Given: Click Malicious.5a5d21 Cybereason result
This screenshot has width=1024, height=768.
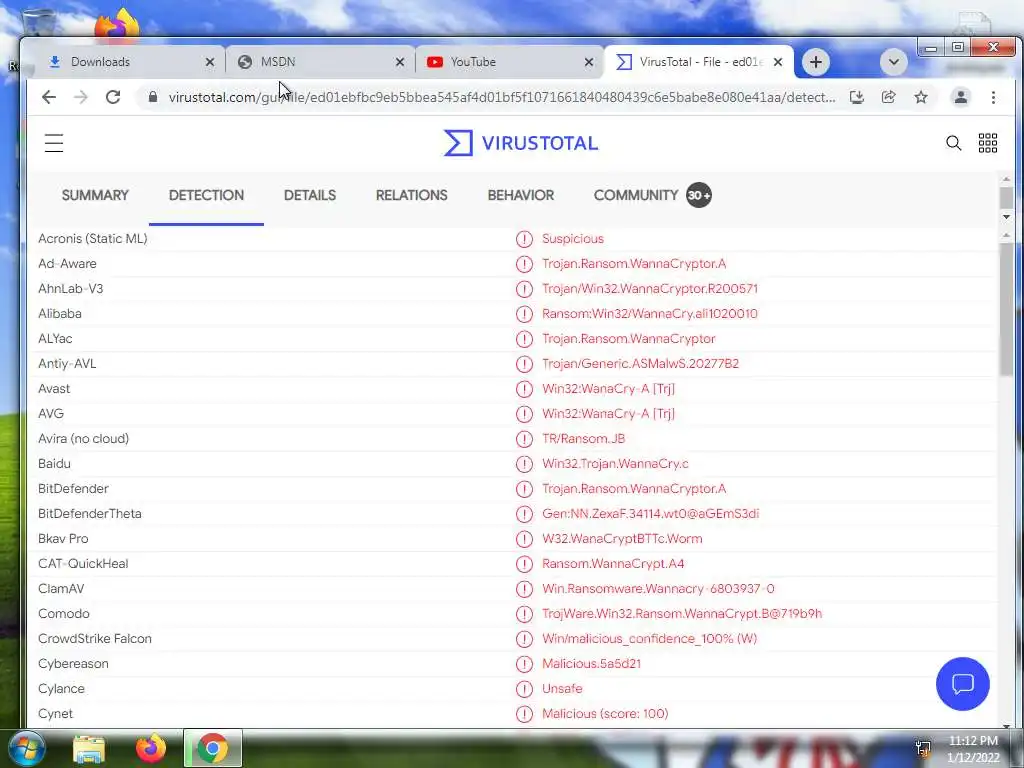Looking at the screenshot, I should point(591,664).
